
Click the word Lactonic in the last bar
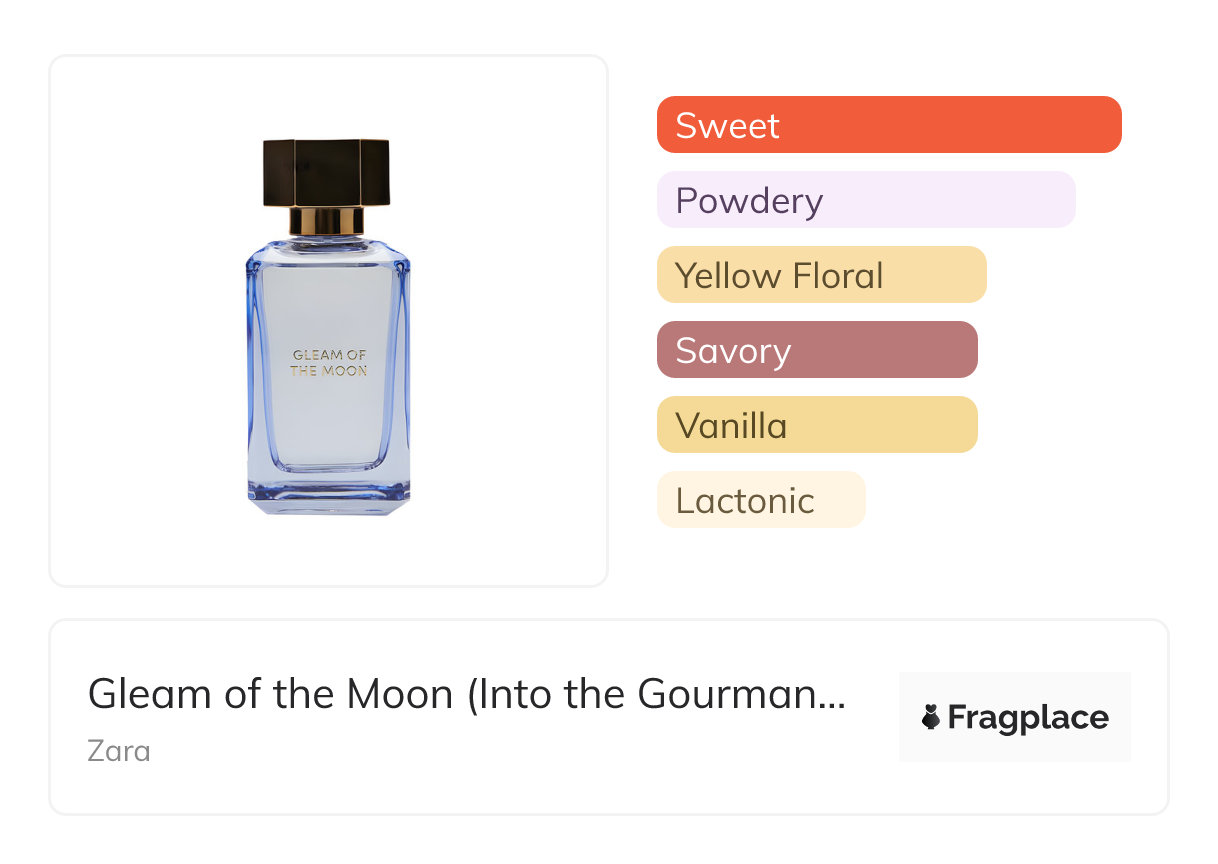(745, 501)
